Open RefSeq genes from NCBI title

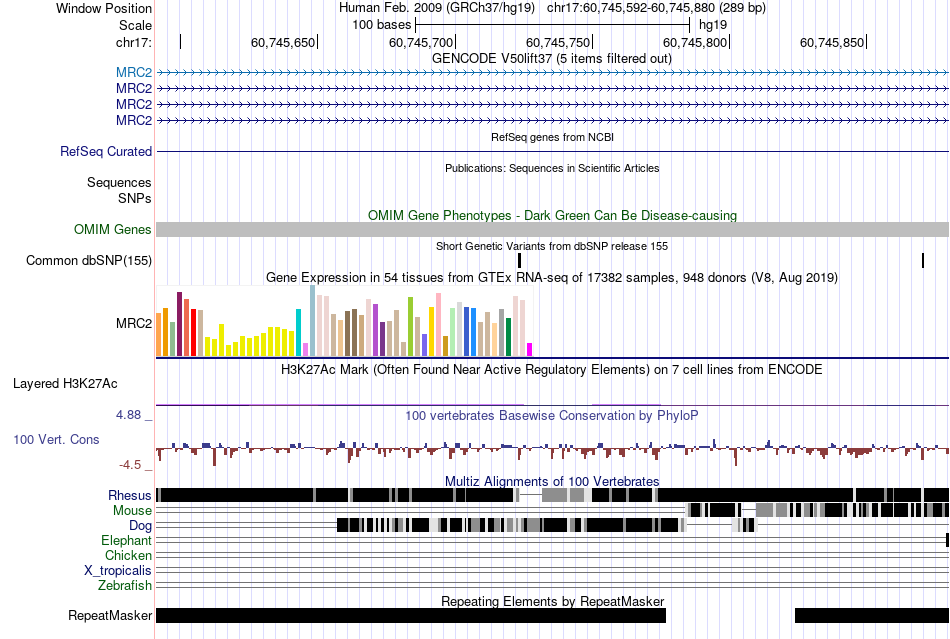[552, 137]
